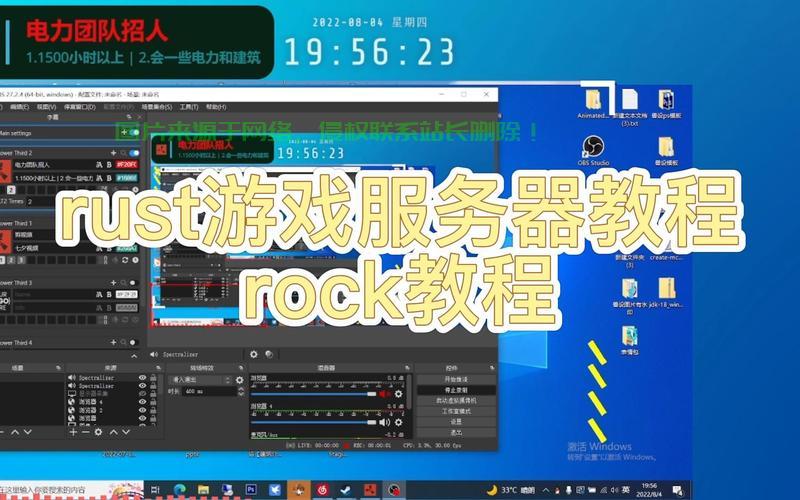Open the 淡入淡出 transition dropdown
This screenshot has width=800, height=500.
pos(201,380)
